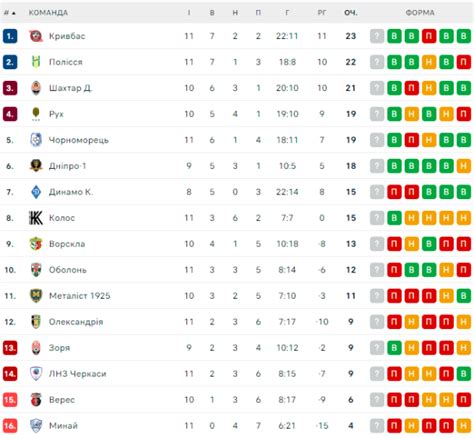Sort table by the # rank column arrow
Viewport: 474px width, 438px height.
point(14,13)
